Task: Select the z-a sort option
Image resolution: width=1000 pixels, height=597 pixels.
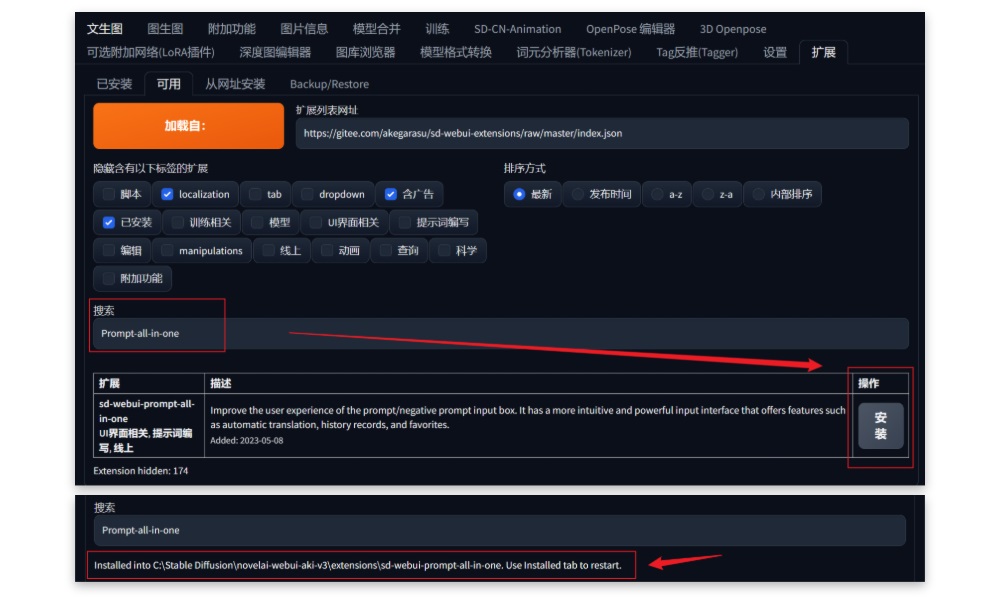Action: (x=707, y=194)
